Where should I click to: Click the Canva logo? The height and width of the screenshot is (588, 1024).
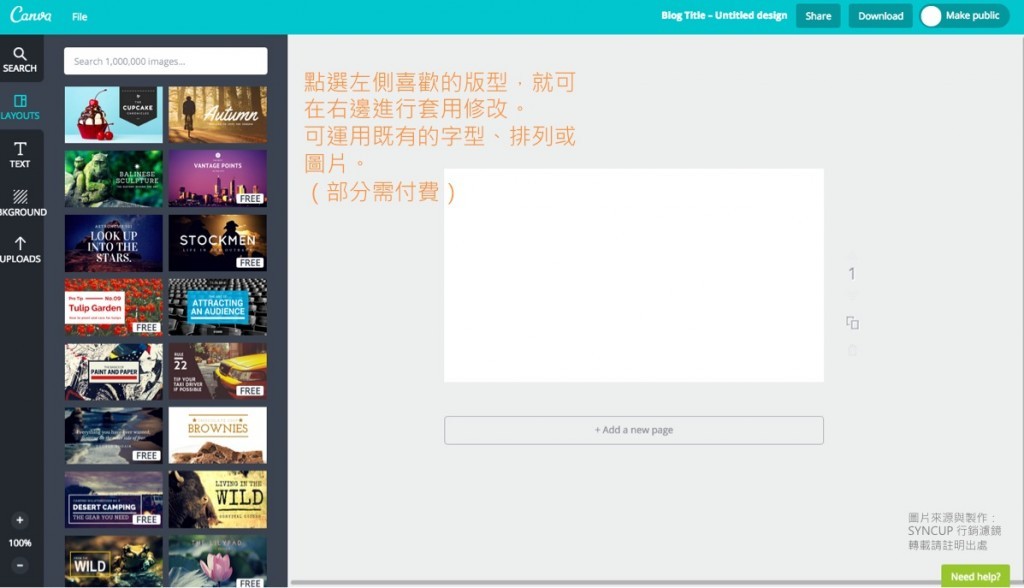click(x=29, y=15)
